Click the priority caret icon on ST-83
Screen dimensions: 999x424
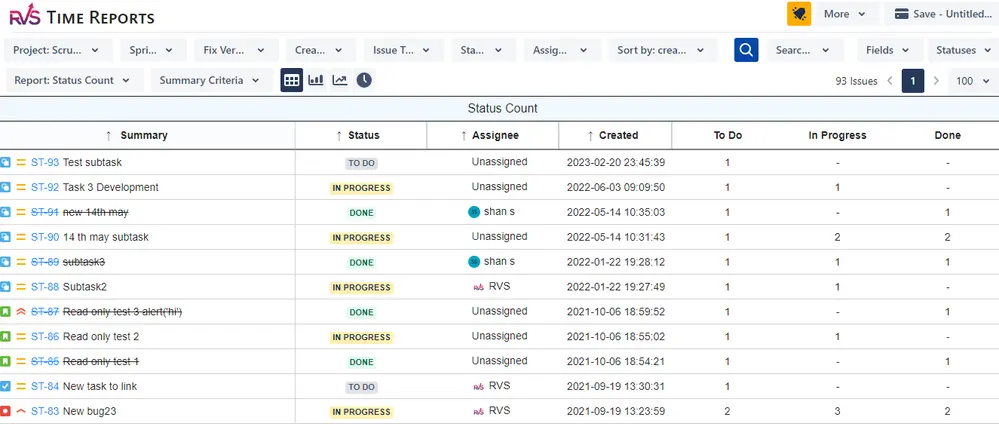click(x=21, y=411)
